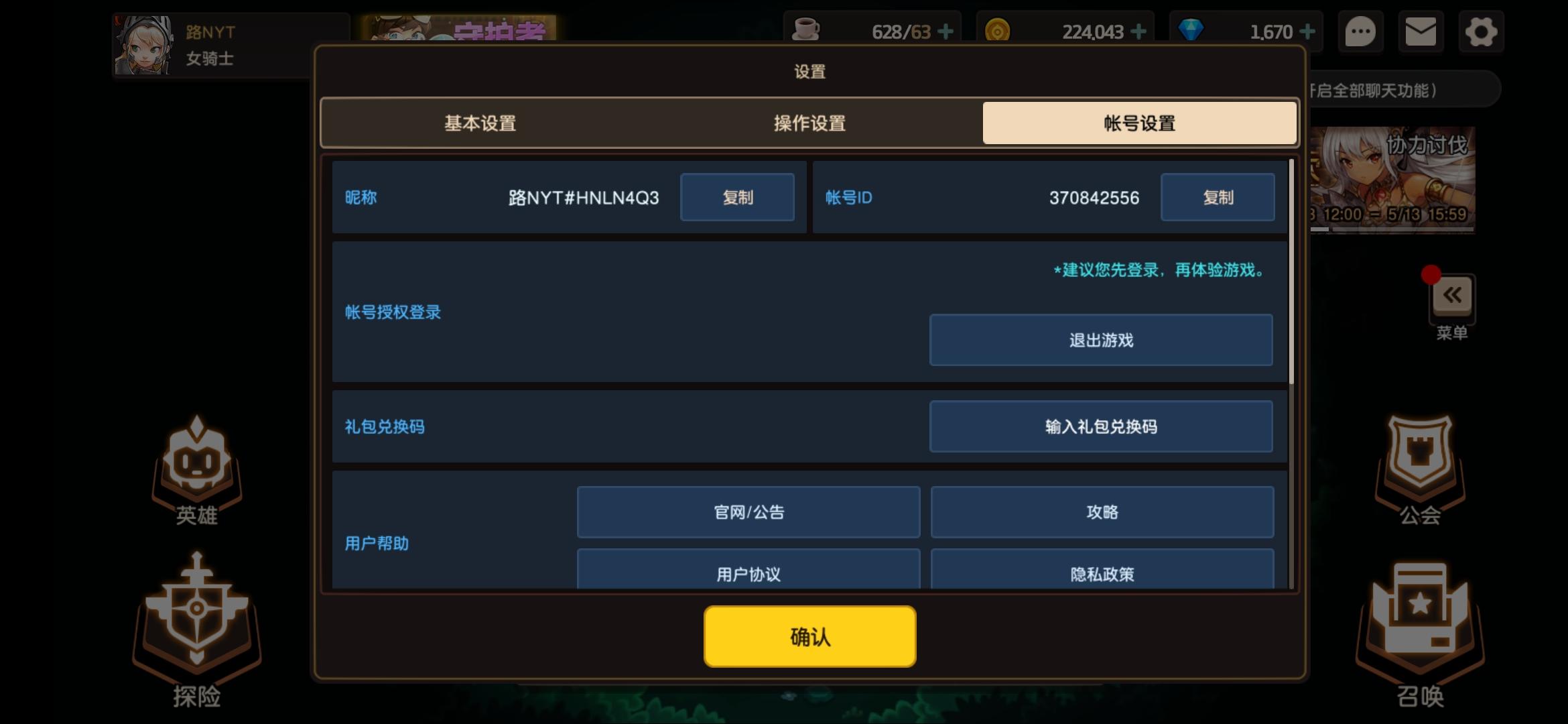Collapse the 菜单 menu arrow button
The height and width of the screenshot is (724, 1568).
pyautogui.click(x=1452, y=296)
